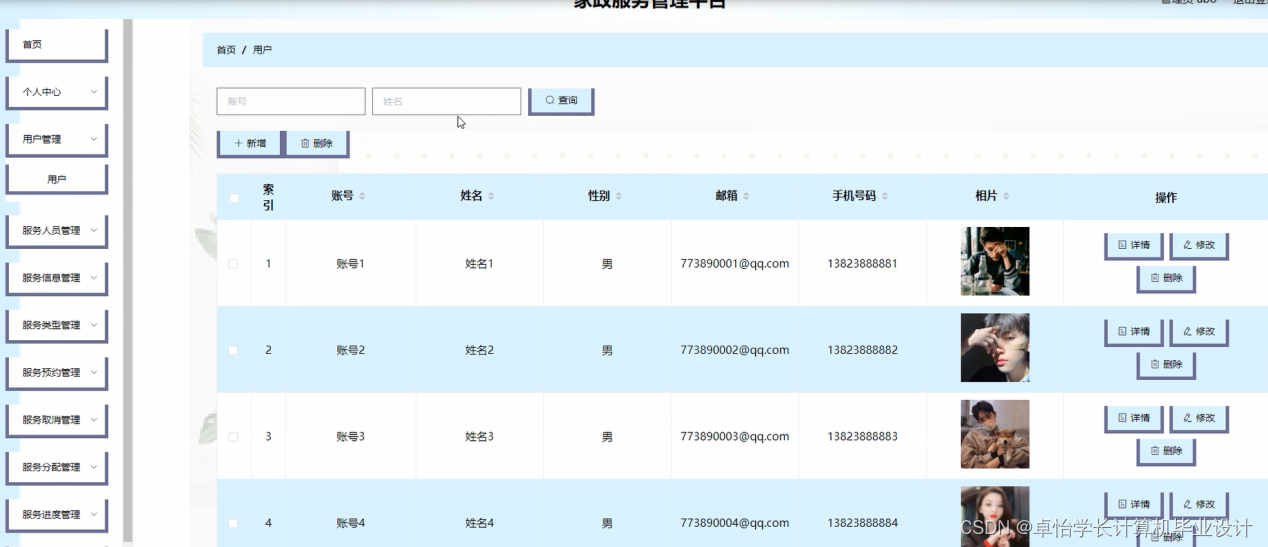Click 删除 for the 账号3 row
The height and width of the screenshot is (547, 1268).
tap(1166, 452)
